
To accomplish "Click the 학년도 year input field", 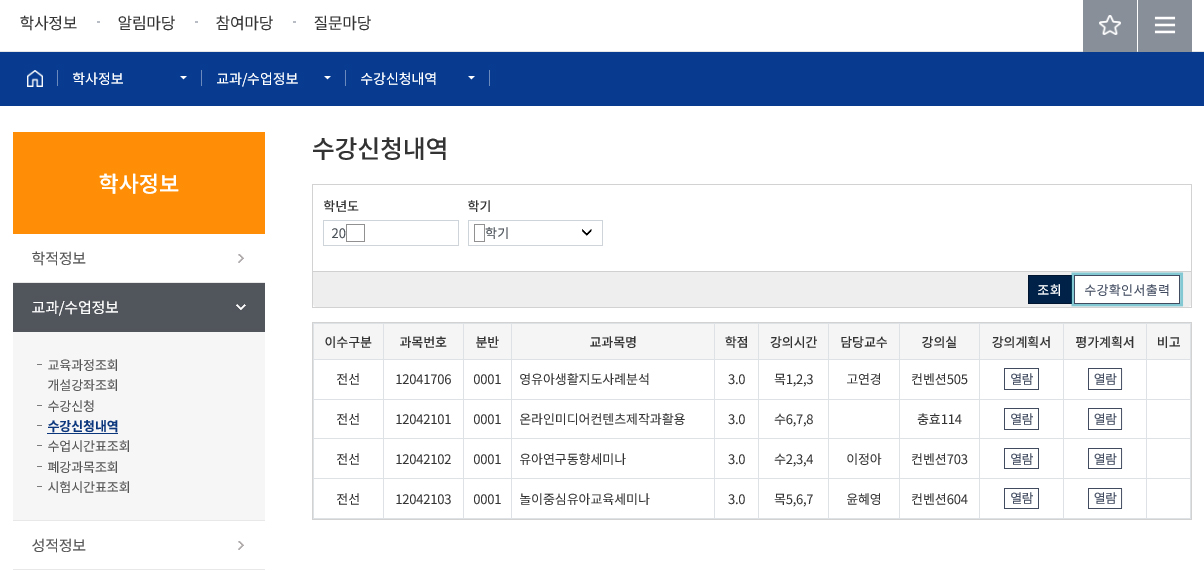I will click(x=391, y=233).
